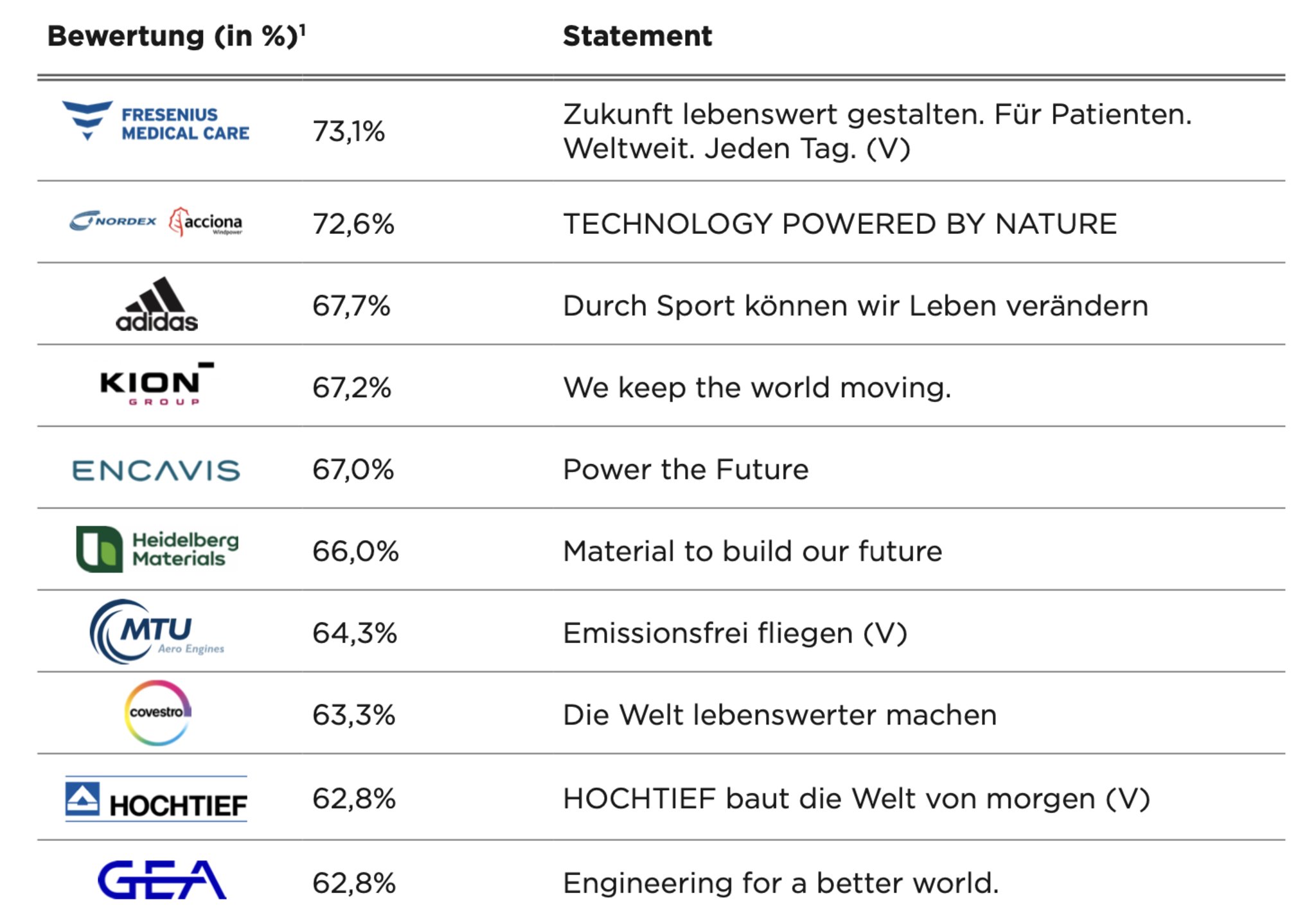Image resolution: width=1316 pixels, height=920 pixels.
Task: Click the Statement column header
Action: (x=637, y=36)
